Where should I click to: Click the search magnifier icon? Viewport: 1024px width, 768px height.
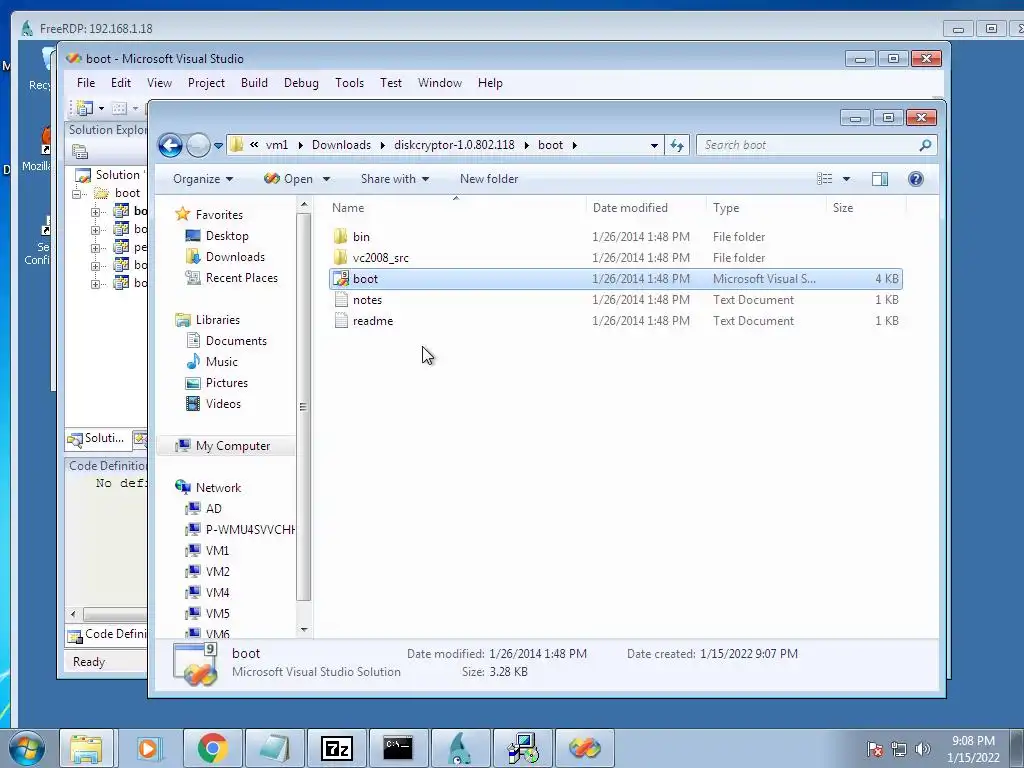pyautogui.click(x=925, y=145)
